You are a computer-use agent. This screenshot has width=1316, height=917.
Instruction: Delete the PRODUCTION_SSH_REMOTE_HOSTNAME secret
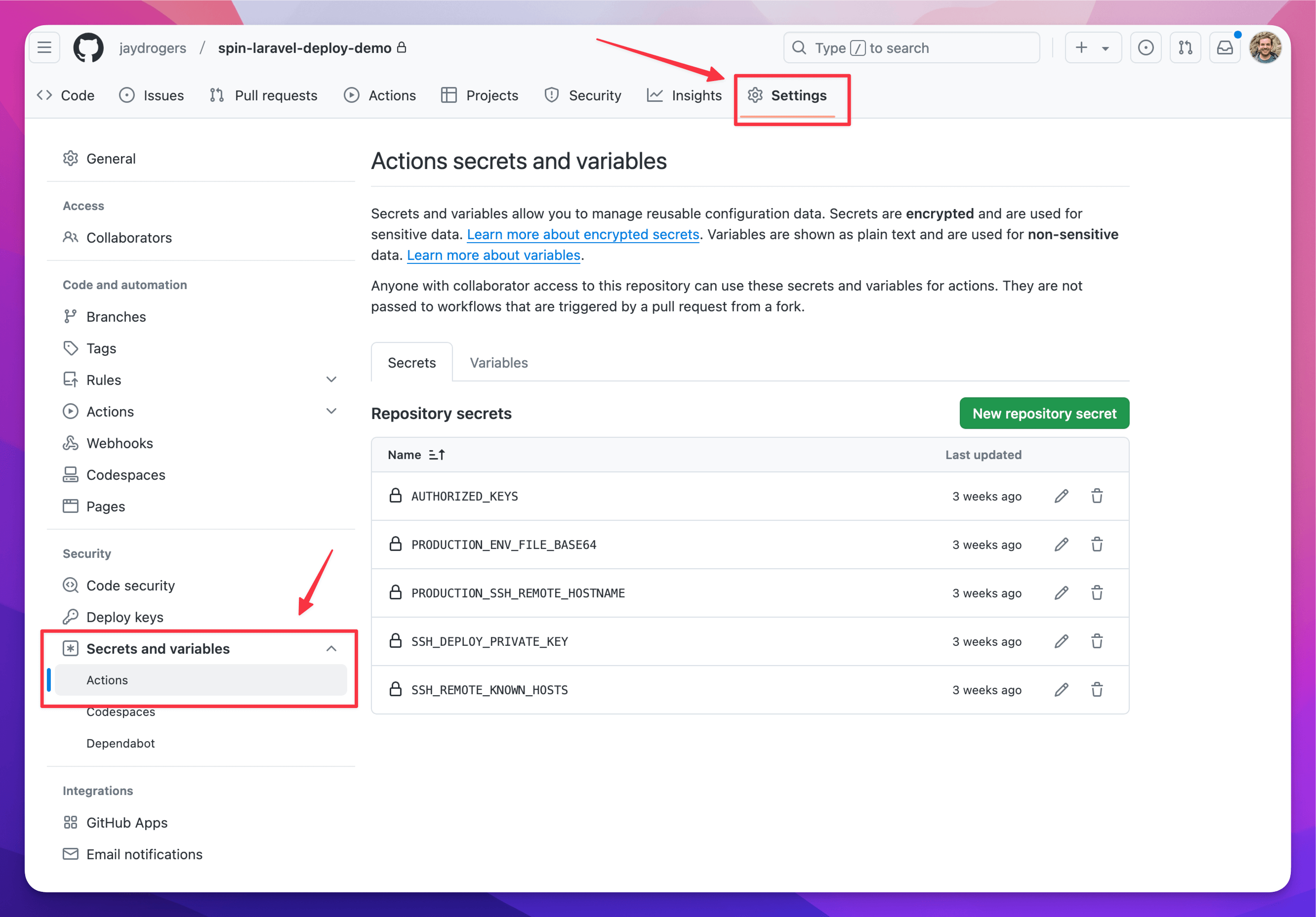coord(1097,593)
